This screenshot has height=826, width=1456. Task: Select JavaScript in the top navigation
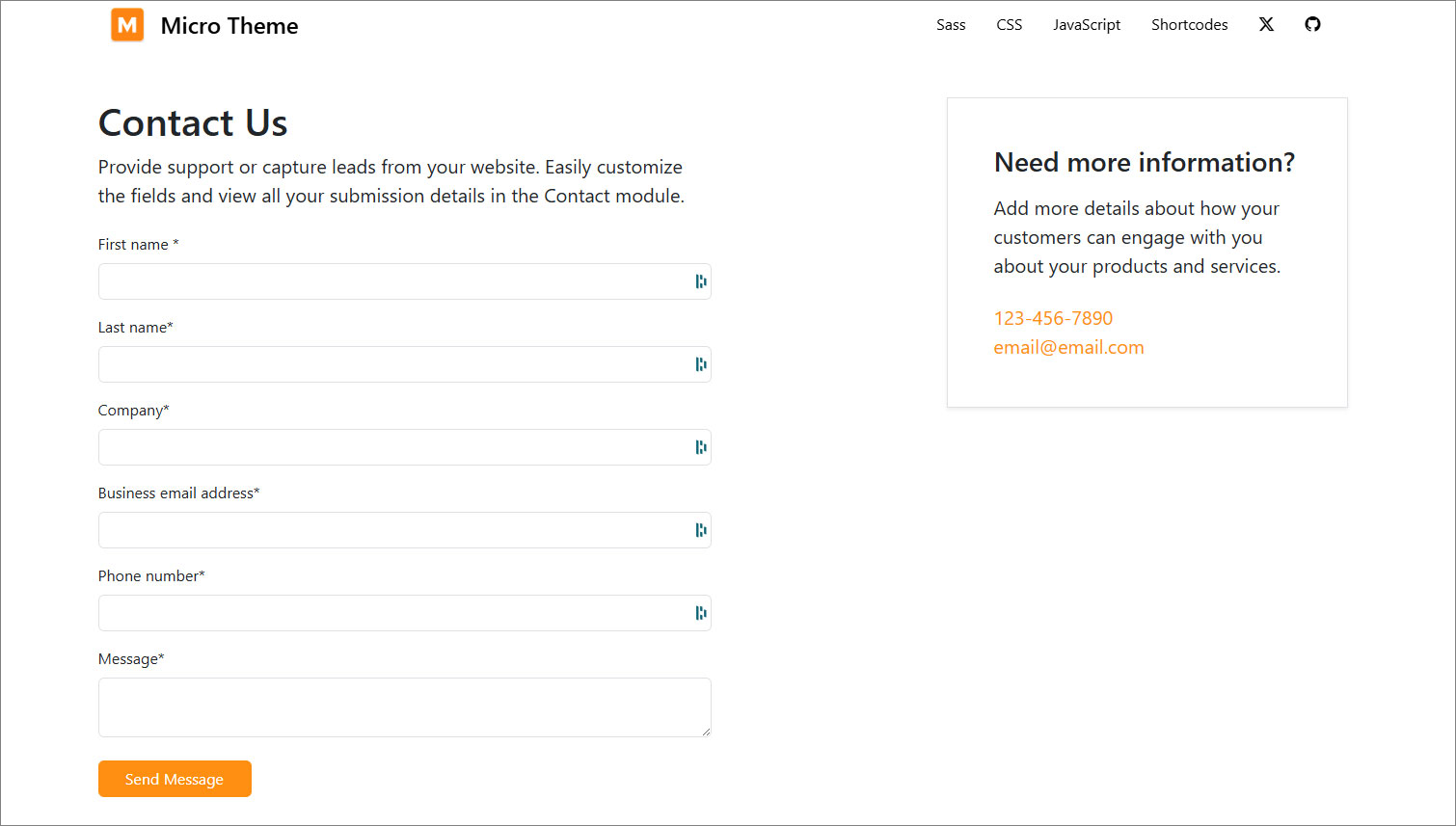pos(1086,25)
